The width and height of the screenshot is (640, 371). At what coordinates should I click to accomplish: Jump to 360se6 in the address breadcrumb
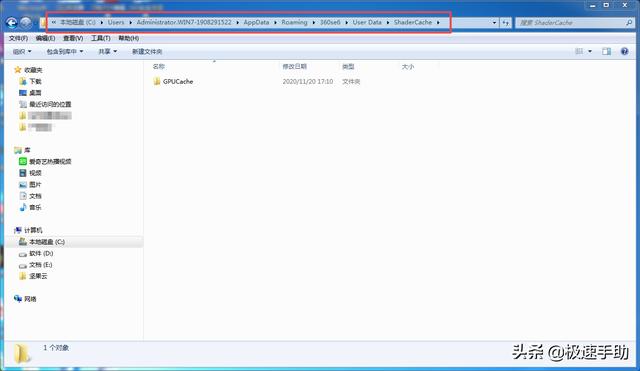pos(330,22)
